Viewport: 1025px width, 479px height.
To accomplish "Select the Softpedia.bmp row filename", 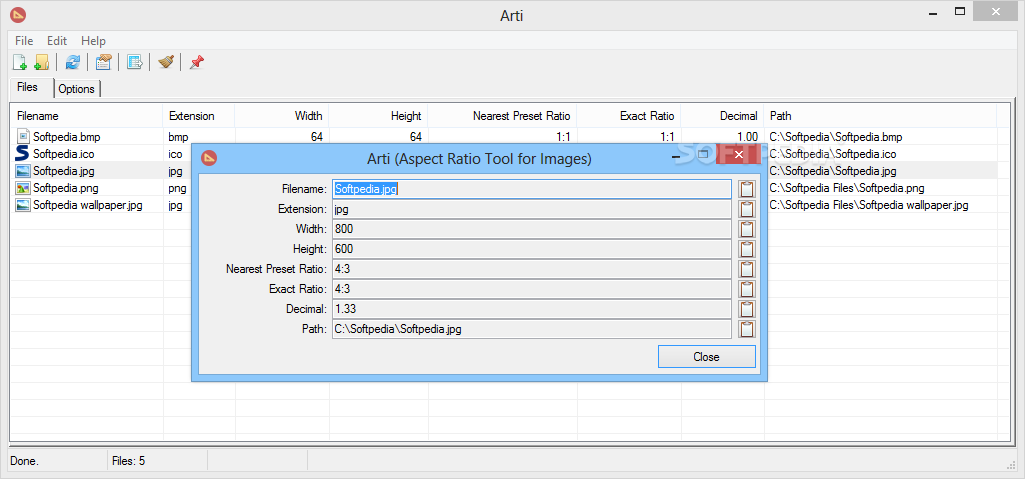I will click(x=67, y=137).
